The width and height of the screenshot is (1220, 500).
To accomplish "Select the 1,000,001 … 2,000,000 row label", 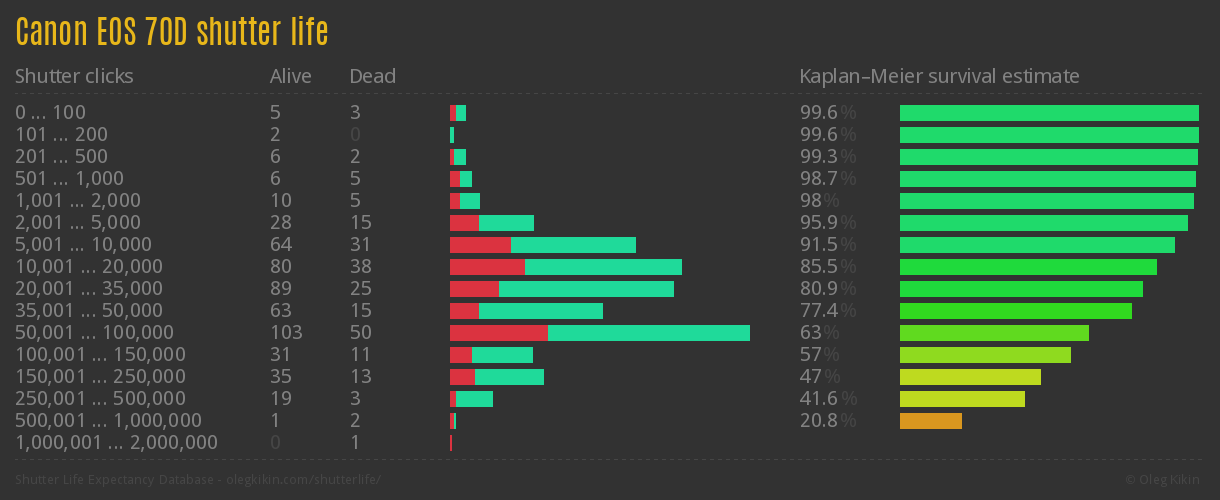I will click(x=116, y=442).
